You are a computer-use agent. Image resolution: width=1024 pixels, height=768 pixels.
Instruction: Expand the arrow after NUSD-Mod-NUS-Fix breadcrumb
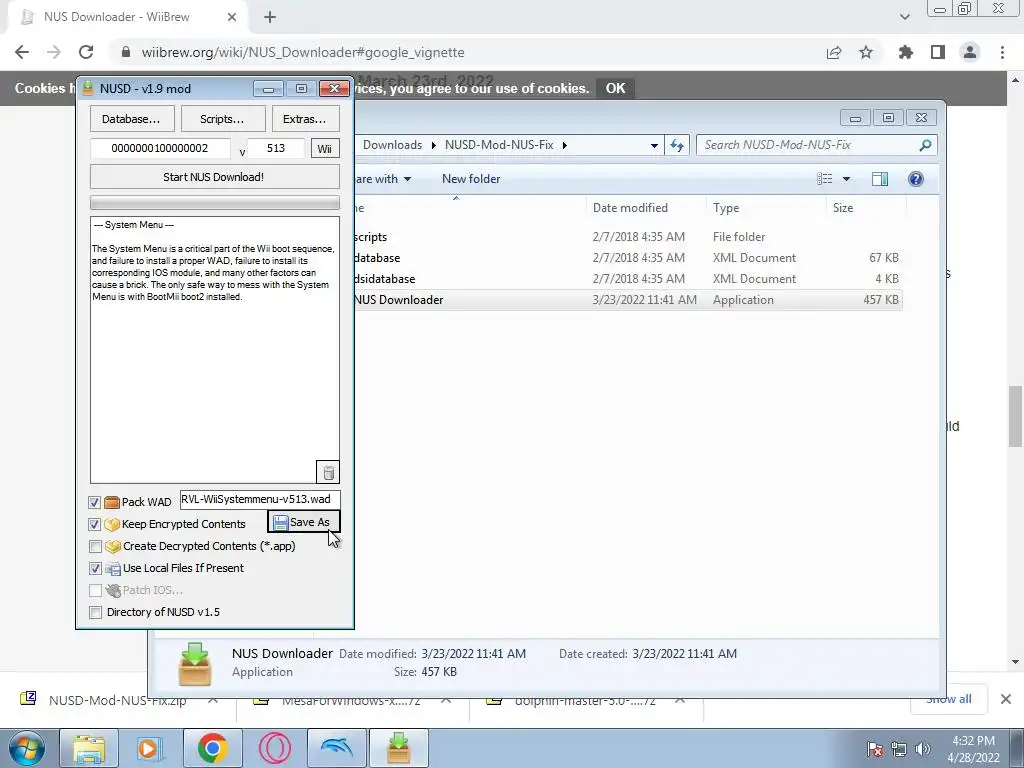click(x=565, y=145)
